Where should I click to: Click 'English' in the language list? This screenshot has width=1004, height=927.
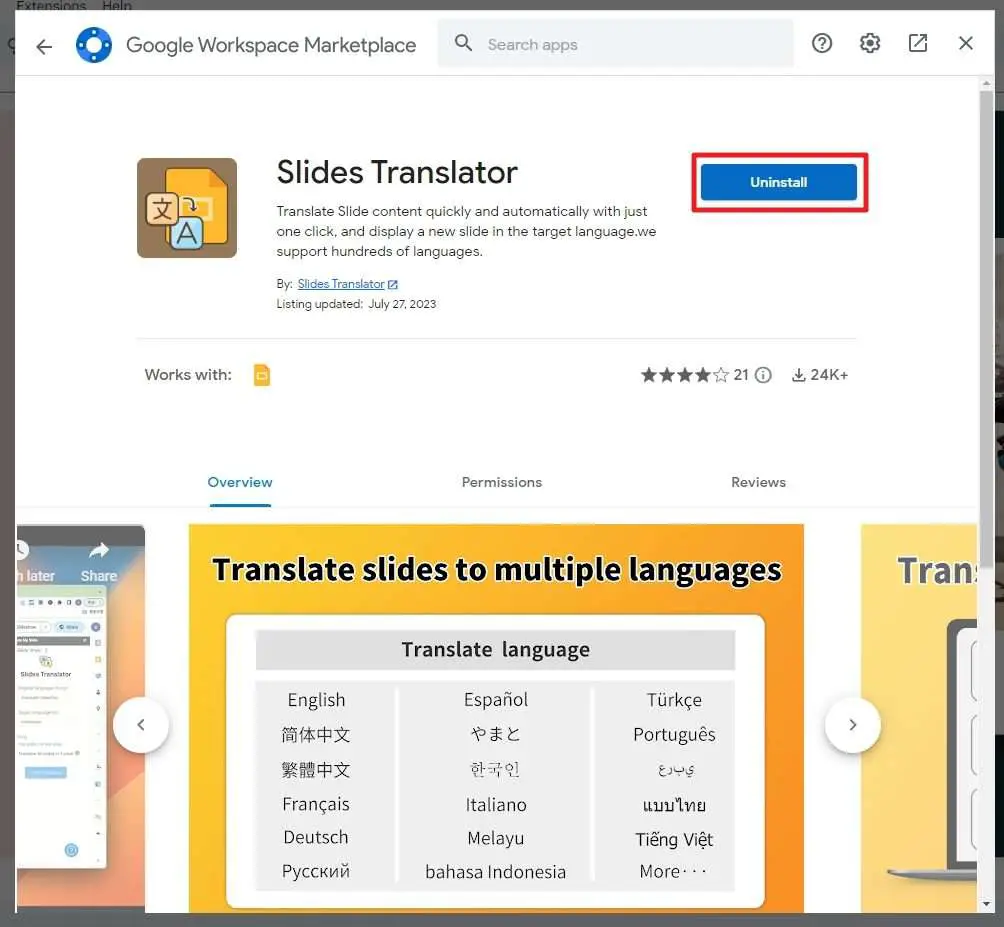[x=316, y=700]
